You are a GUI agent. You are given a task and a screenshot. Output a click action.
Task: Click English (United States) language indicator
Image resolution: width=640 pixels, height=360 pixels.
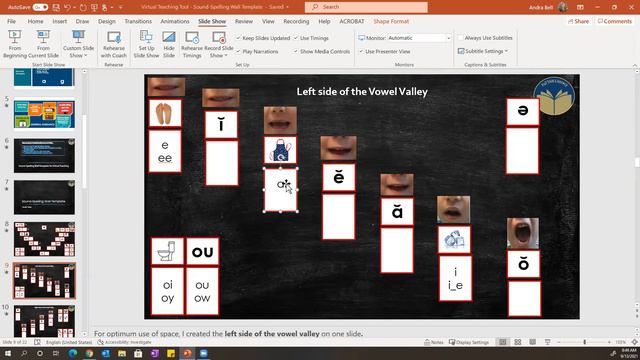[69, 342]
